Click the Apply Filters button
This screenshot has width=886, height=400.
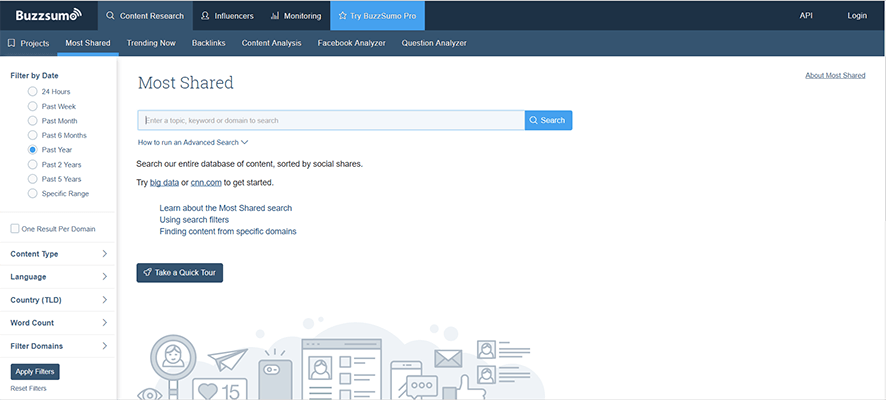pos(35,372)
